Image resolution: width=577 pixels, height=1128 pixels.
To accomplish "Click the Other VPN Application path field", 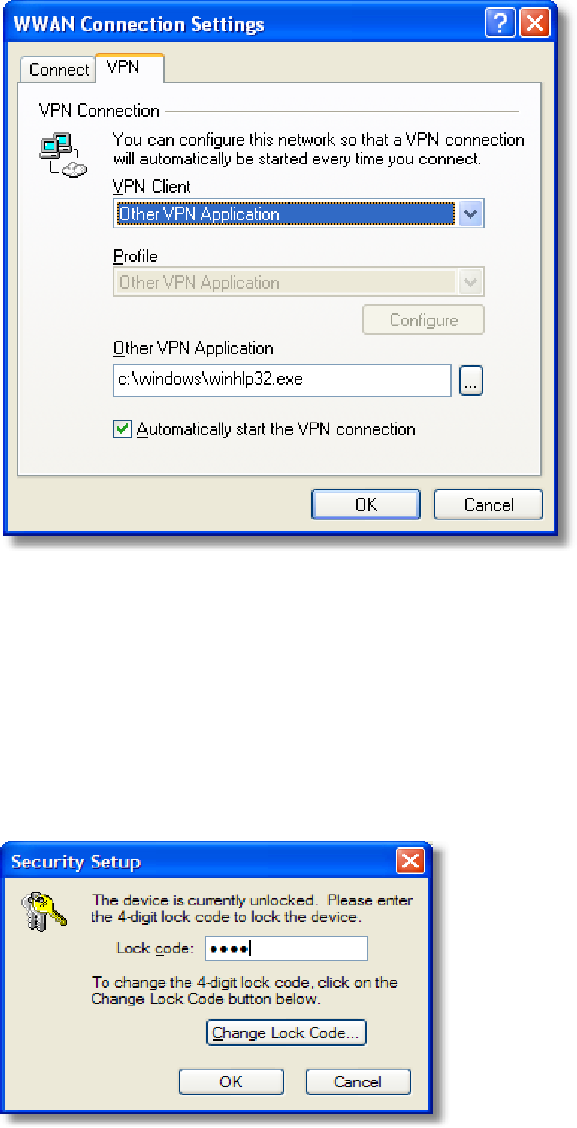I will pos(282,381).
